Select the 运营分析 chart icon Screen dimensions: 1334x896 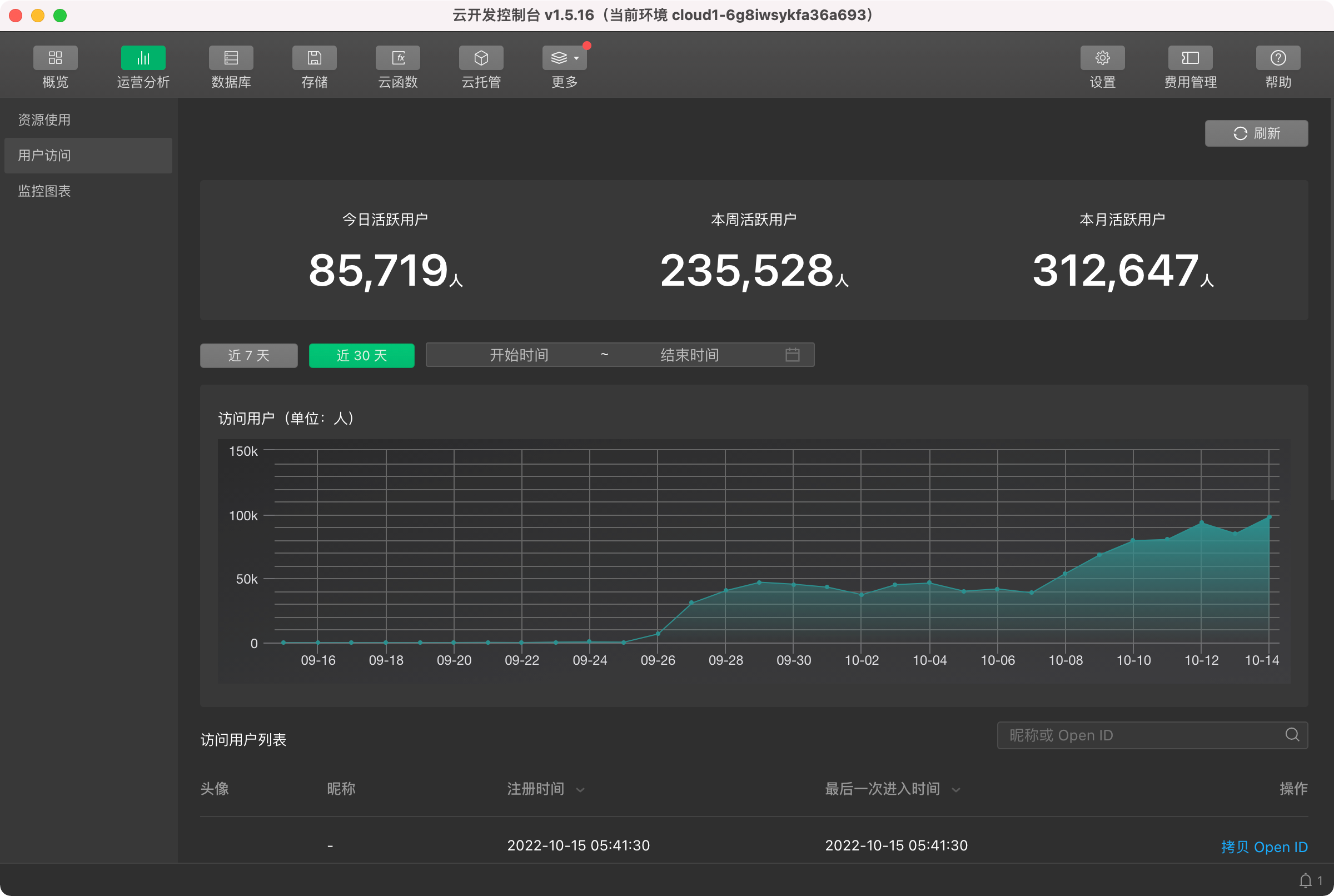(143, 58)
